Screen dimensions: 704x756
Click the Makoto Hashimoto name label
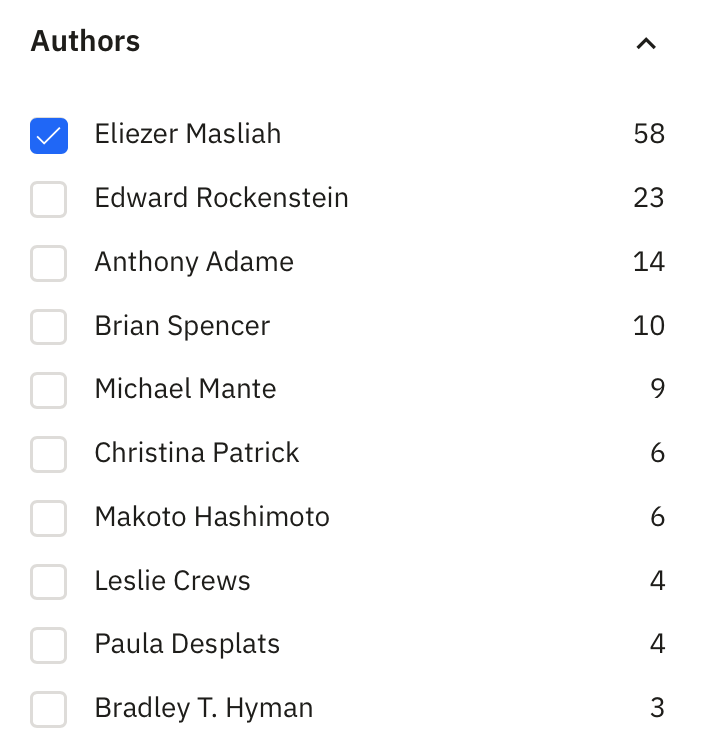[212, 517]
